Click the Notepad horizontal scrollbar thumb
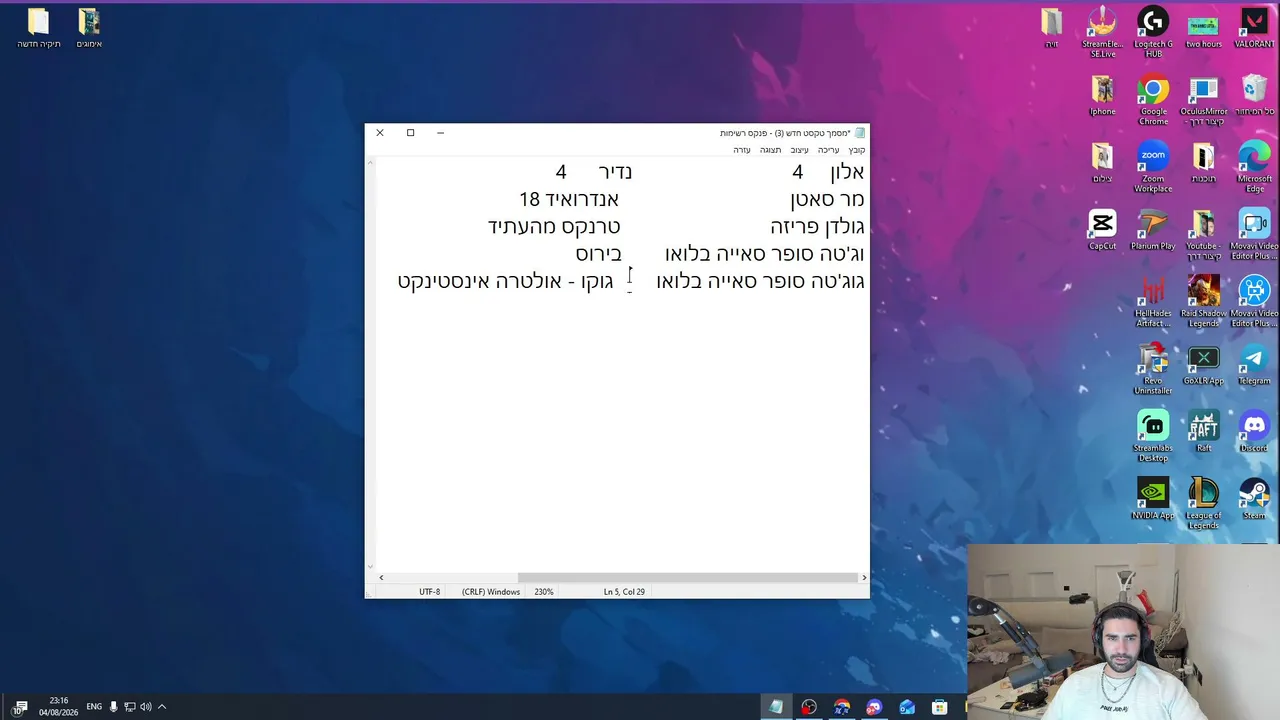 (688, 577)
